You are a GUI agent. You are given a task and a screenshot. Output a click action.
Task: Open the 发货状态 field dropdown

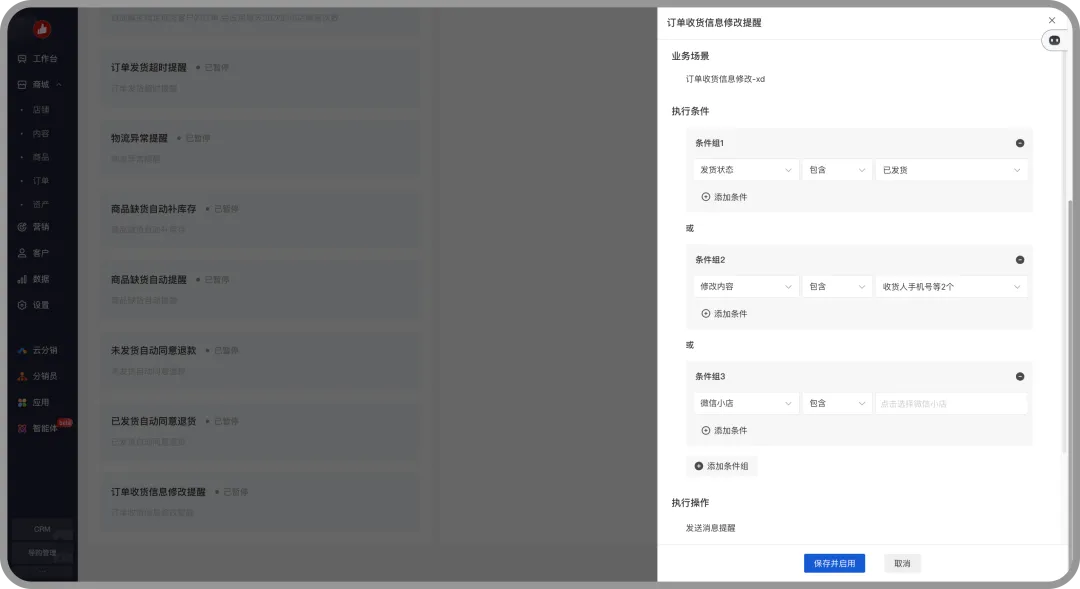pyautogui.click(x=746, y=170)
